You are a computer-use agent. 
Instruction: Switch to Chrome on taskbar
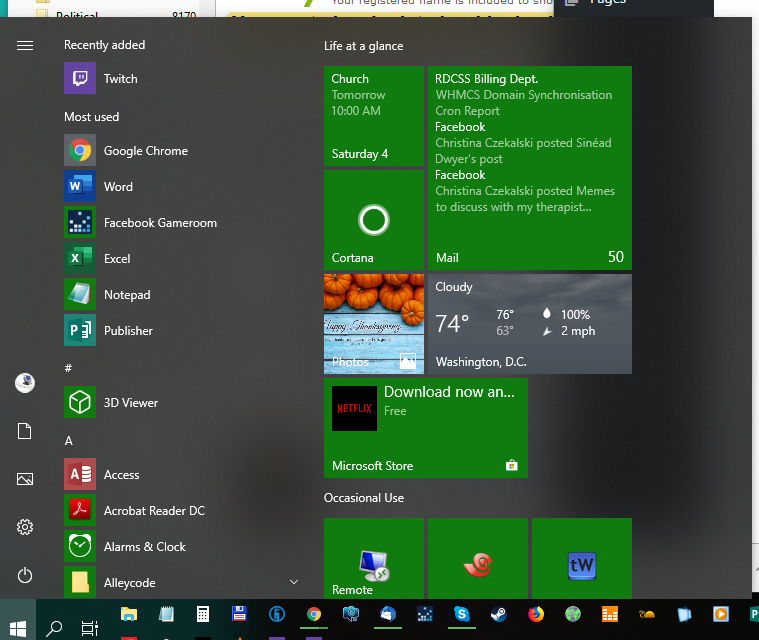pos(314,614)
